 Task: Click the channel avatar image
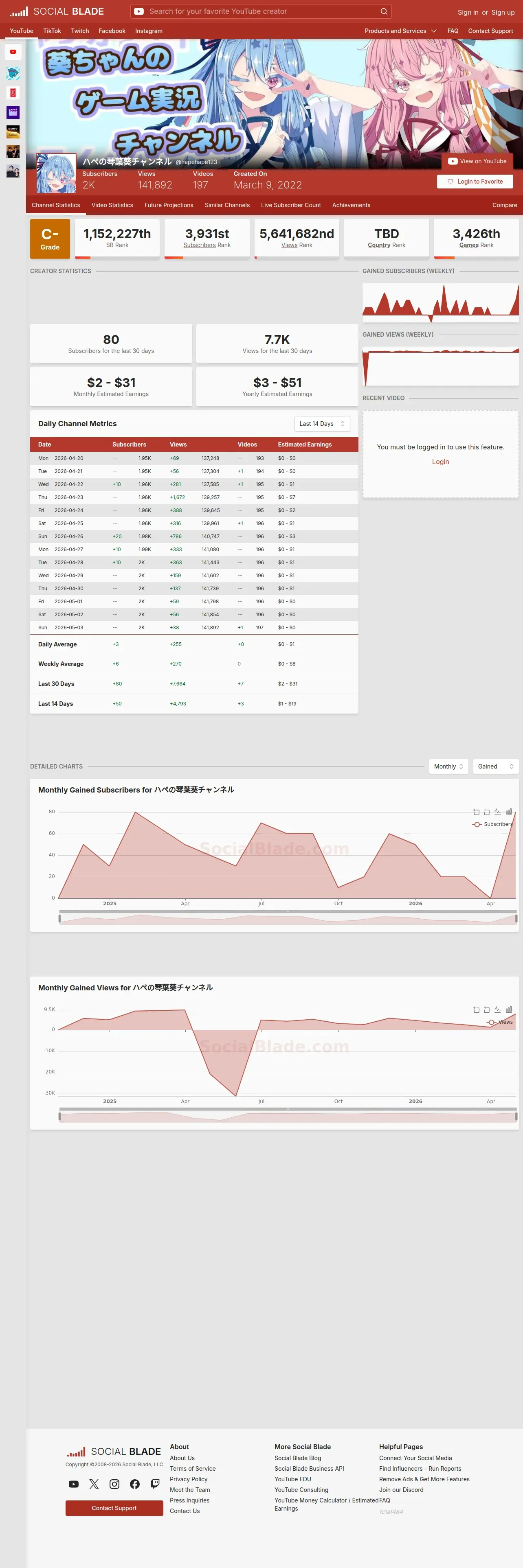[x=56, y=173]
